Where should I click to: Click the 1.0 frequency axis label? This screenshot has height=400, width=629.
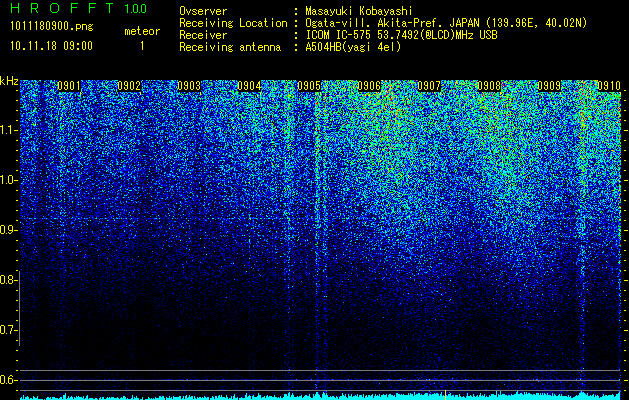(8, 180)
